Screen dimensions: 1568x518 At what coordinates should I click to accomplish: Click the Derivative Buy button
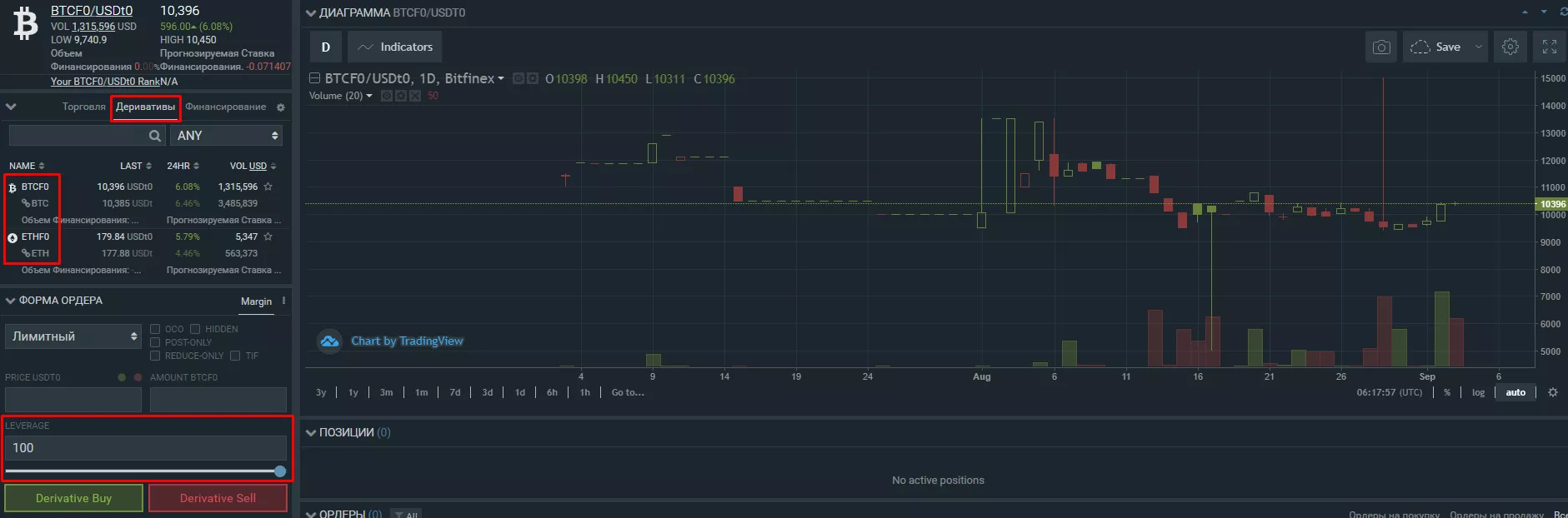[73, 498]
